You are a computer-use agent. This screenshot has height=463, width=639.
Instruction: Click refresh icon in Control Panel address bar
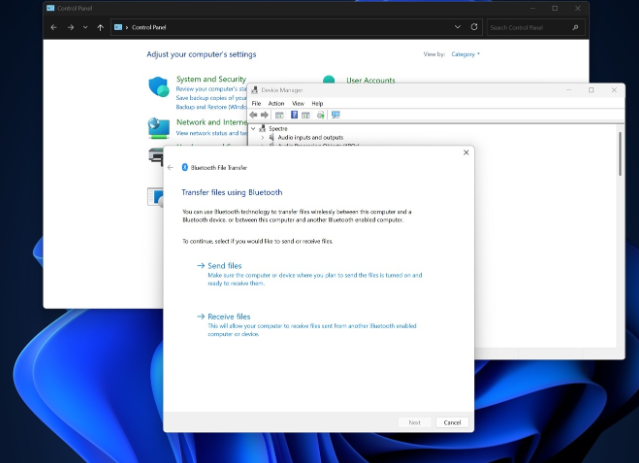click(x=474, y=27)
